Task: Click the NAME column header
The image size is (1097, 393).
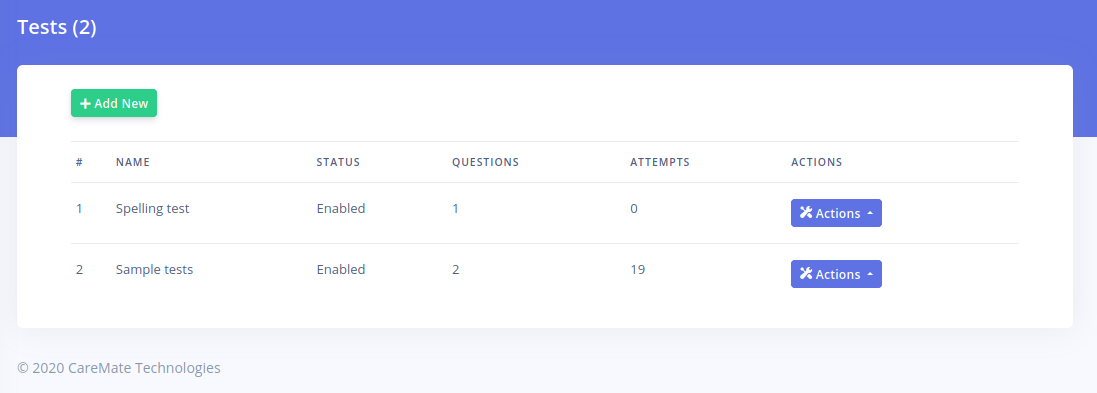Action: [133, 162]
